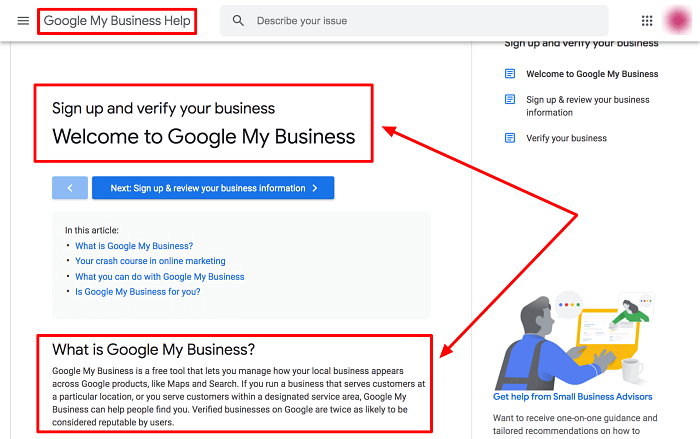Viewport: 700px width, 439px height.
Task: Click the search magnifier icon
Action: [238, 21]
